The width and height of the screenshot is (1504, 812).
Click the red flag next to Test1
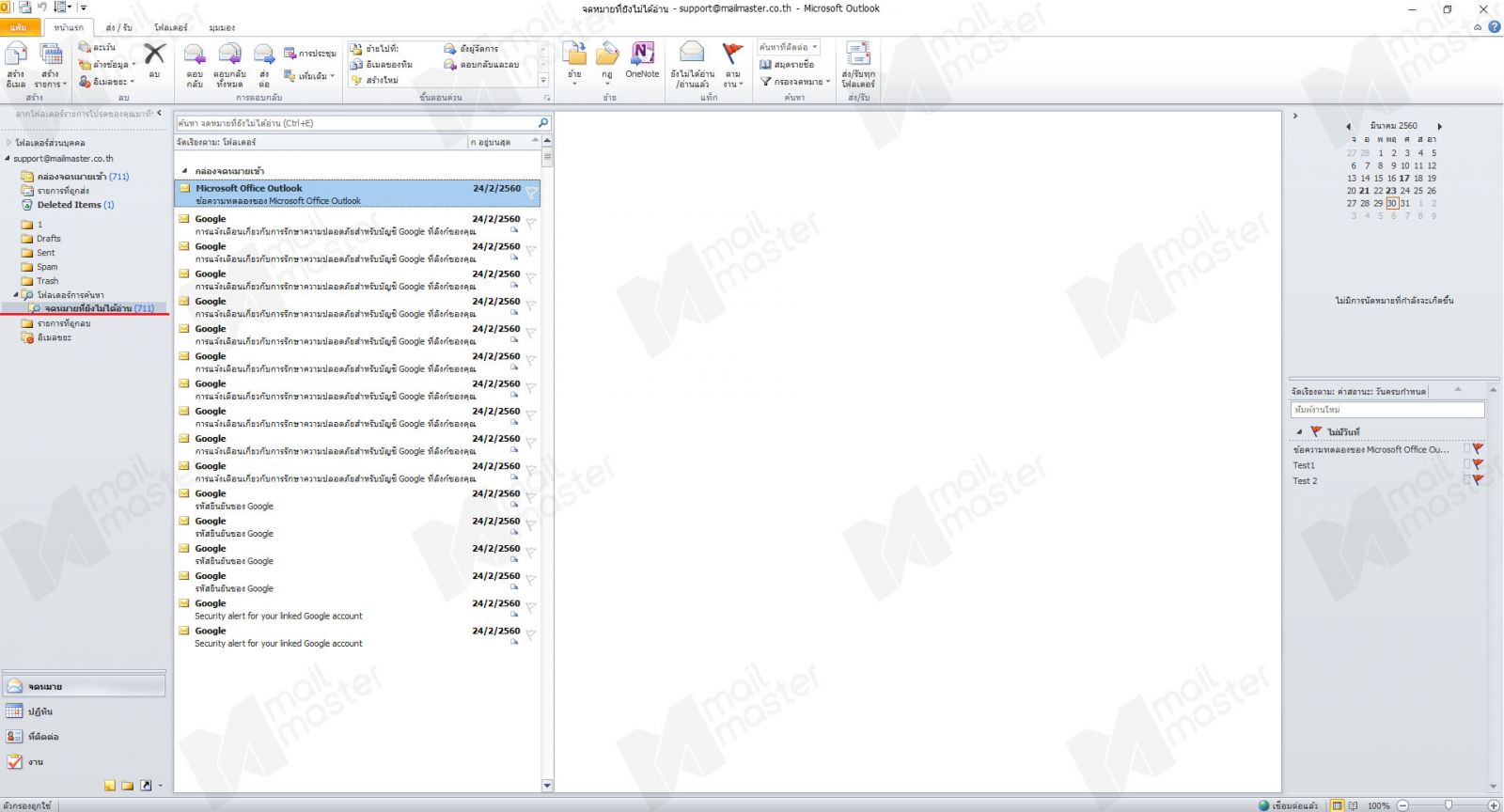click(x=1478, y=465)
